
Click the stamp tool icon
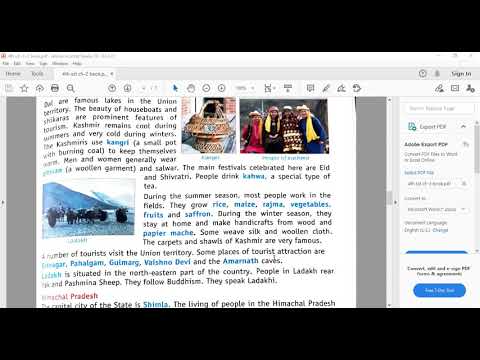click(357, 88)
